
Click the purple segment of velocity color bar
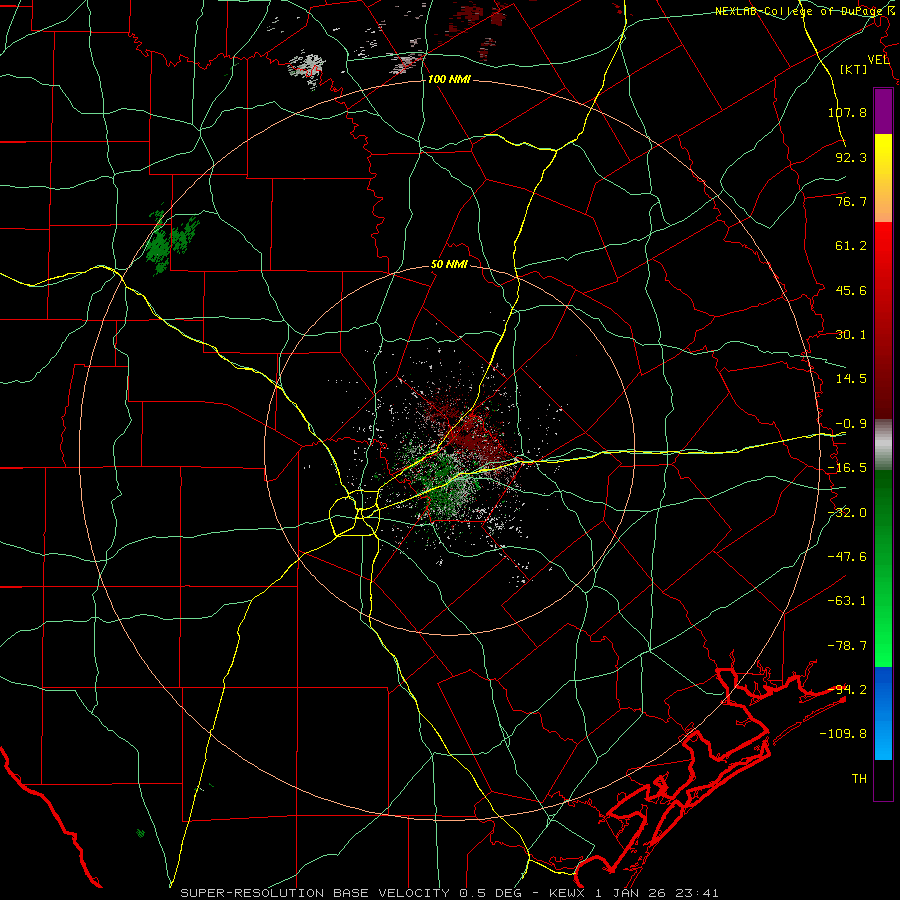883,111
